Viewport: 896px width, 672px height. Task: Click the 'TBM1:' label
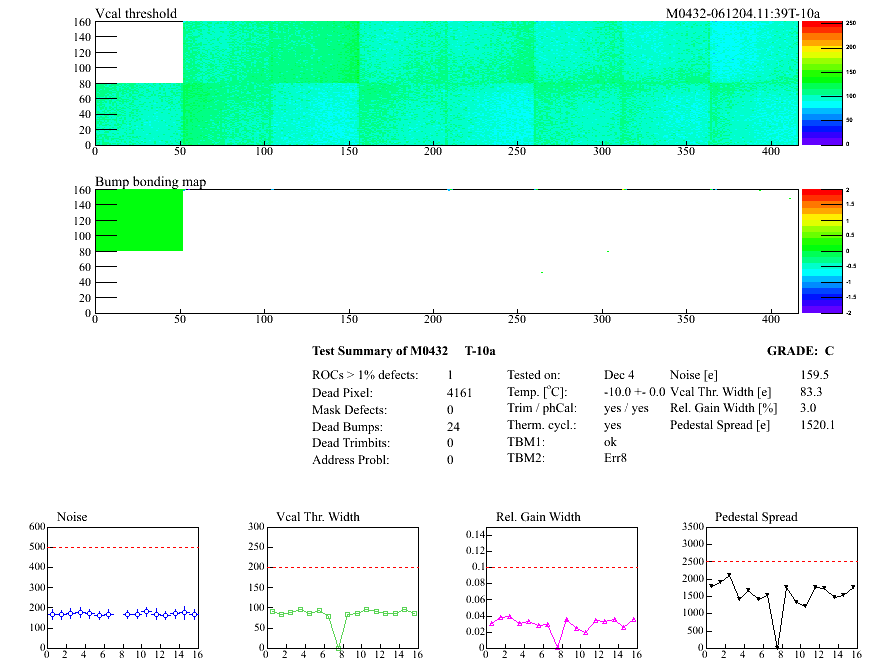526,442
